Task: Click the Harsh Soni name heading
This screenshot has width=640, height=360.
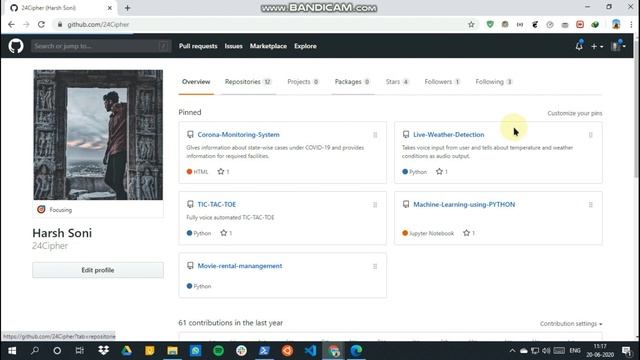Action: (62, 233)
